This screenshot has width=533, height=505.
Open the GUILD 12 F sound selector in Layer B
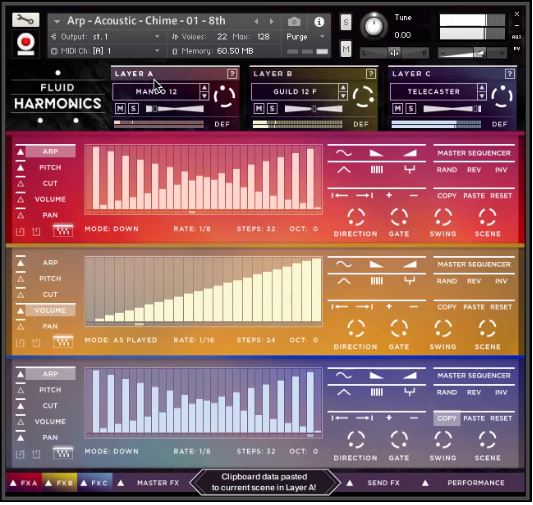click(x=295, y=92)
